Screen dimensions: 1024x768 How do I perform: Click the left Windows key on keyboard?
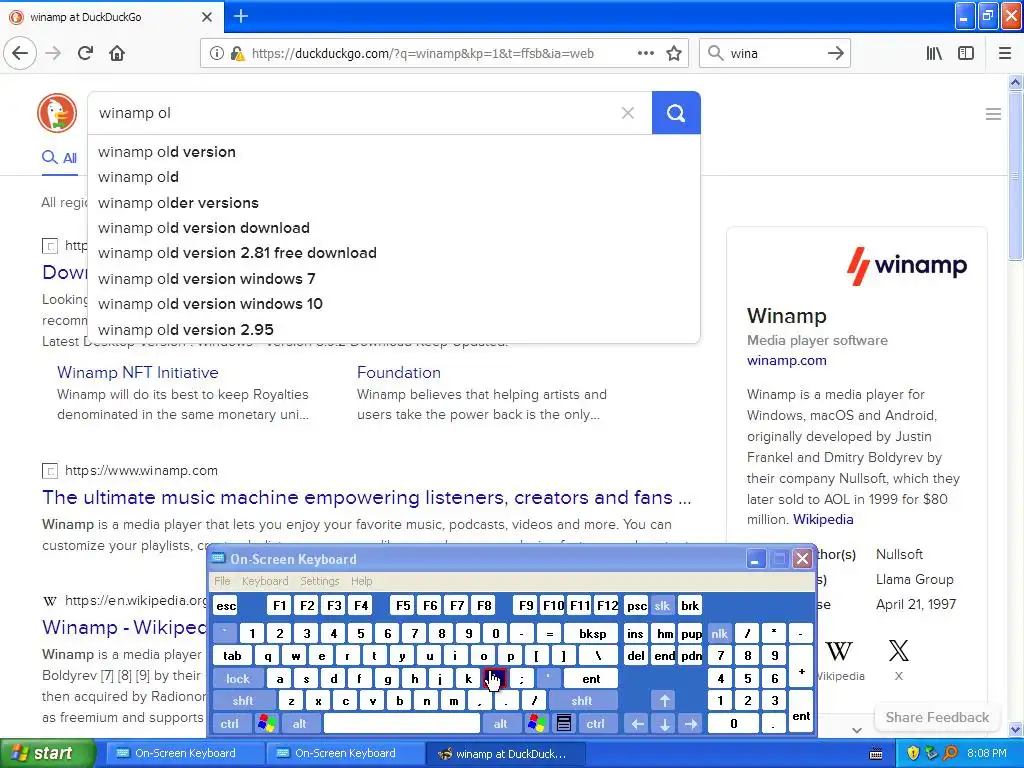(266, 724)
